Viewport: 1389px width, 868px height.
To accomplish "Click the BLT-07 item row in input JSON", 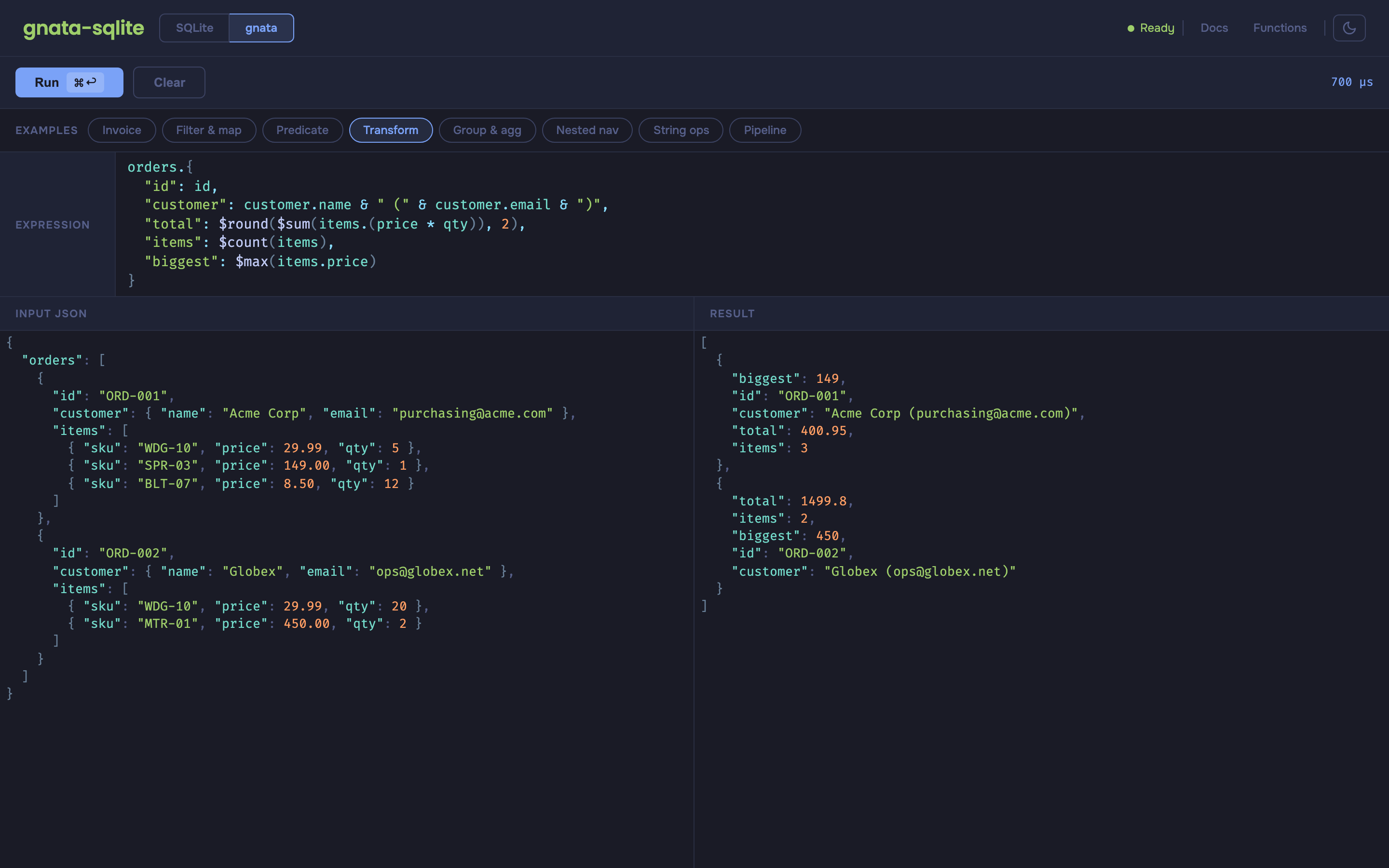I will 241,483.
